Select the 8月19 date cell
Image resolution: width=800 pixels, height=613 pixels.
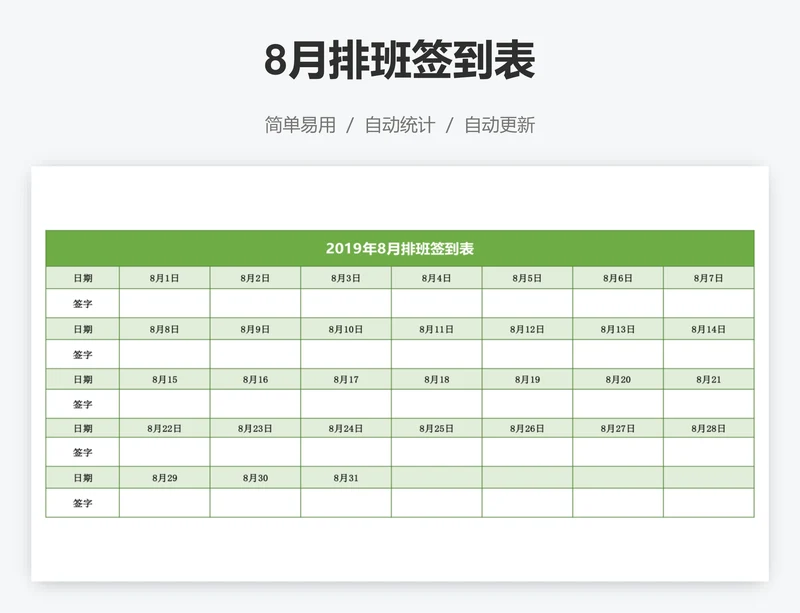[x=527, y=379]
